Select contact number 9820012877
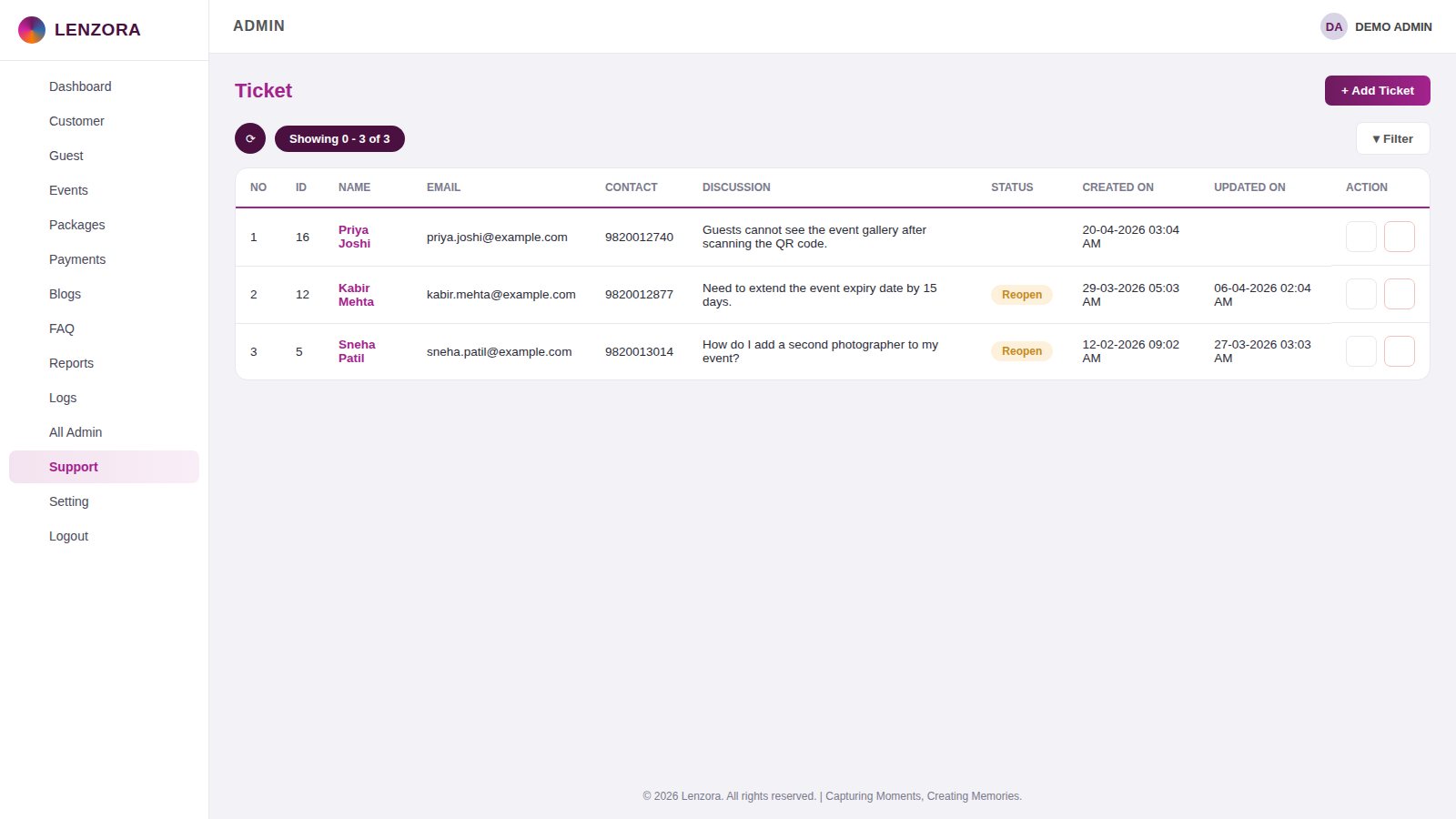1456x819 pixels. point(639,294)
